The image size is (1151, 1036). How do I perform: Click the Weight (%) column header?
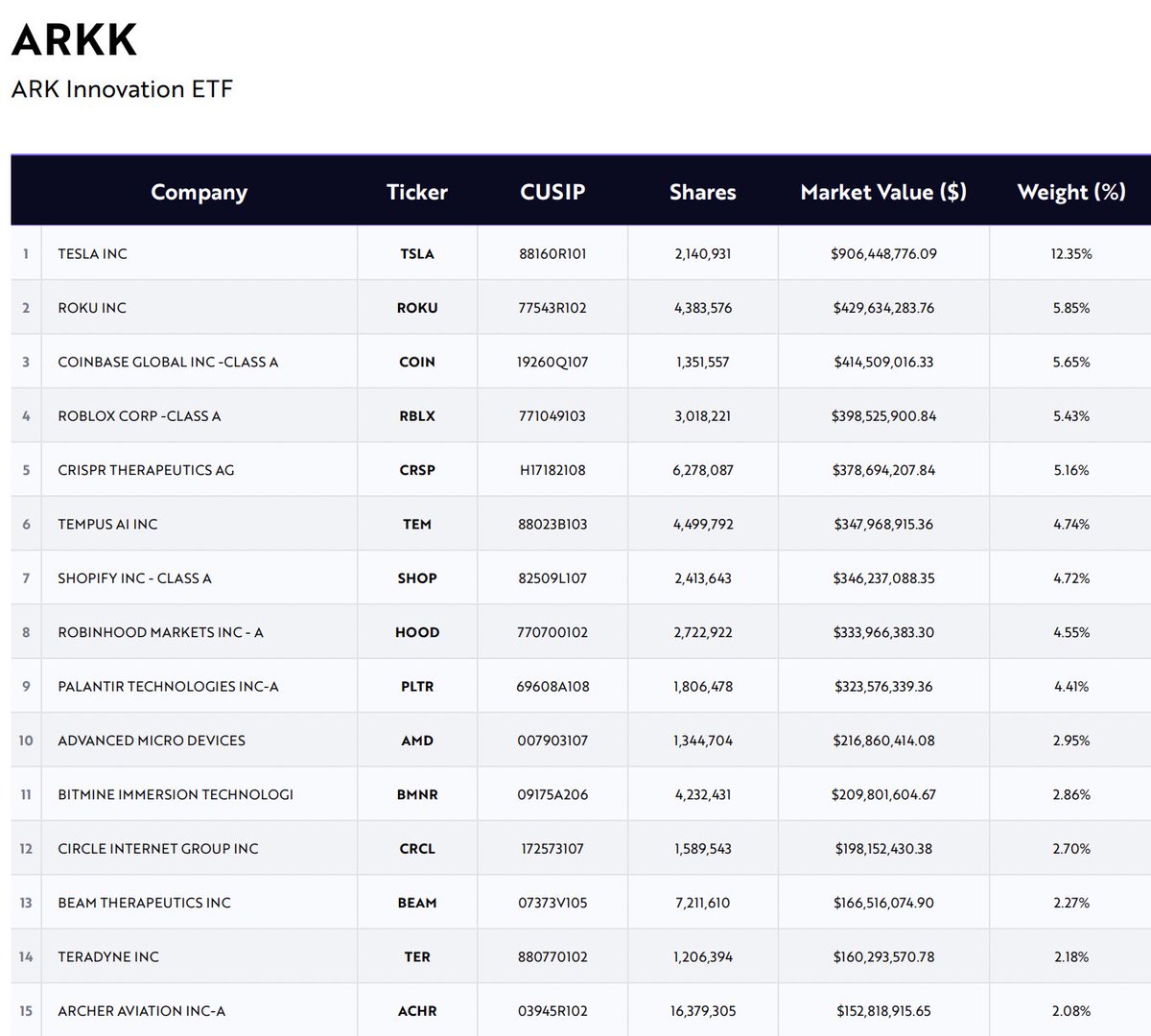point(1071,192)
